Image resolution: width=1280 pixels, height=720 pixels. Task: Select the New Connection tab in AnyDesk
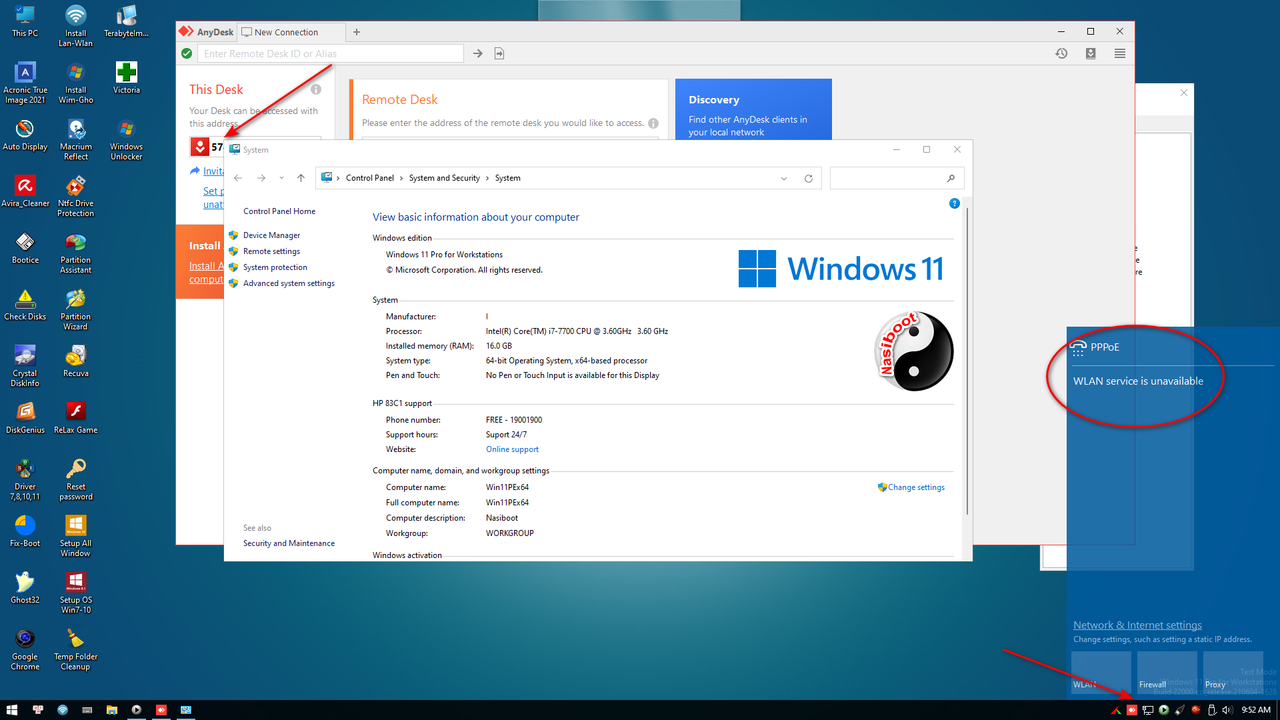[x=289, y=32]
